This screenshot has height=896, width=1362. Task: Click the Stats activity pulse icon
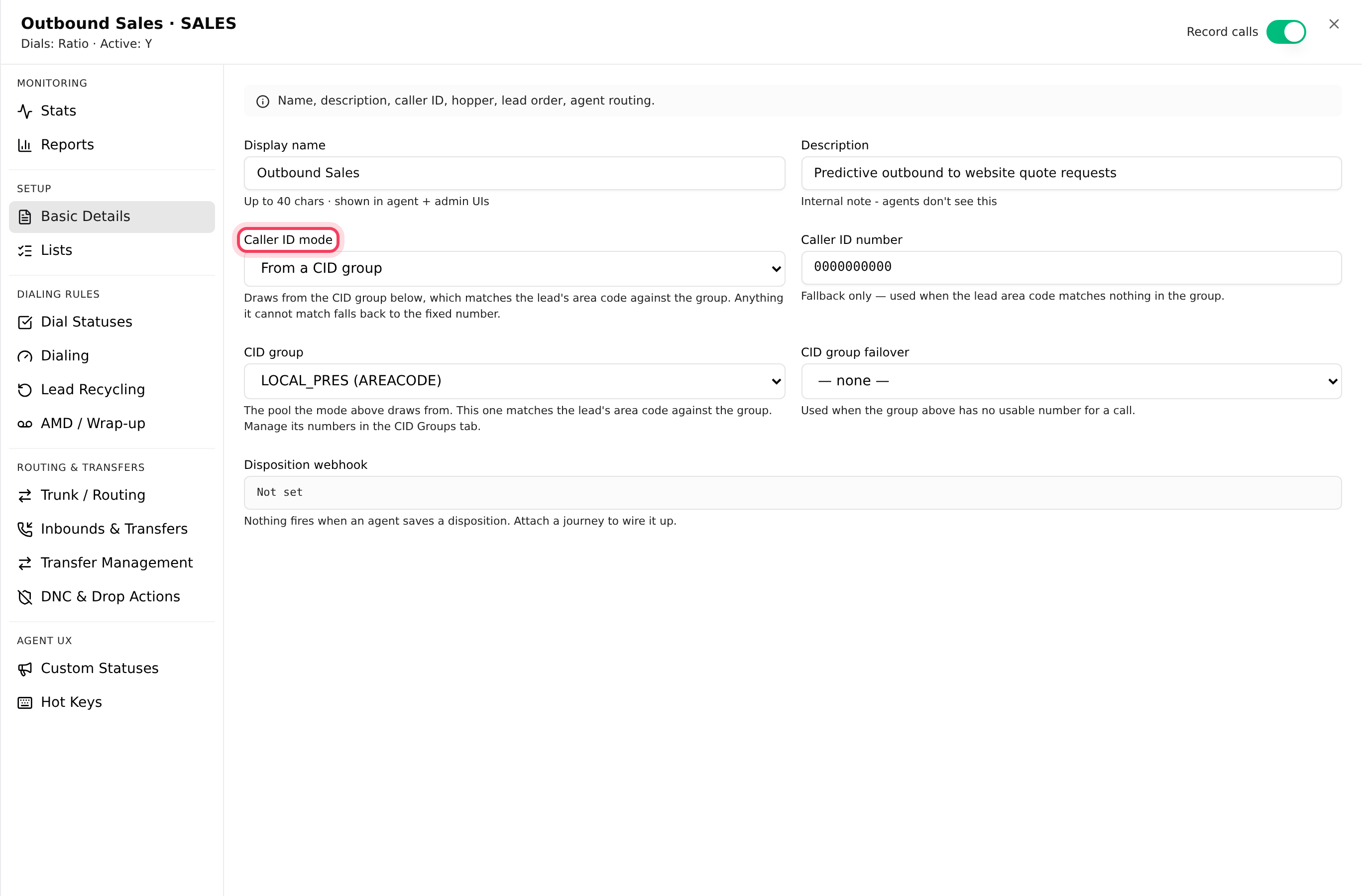[x=24, y=111]
